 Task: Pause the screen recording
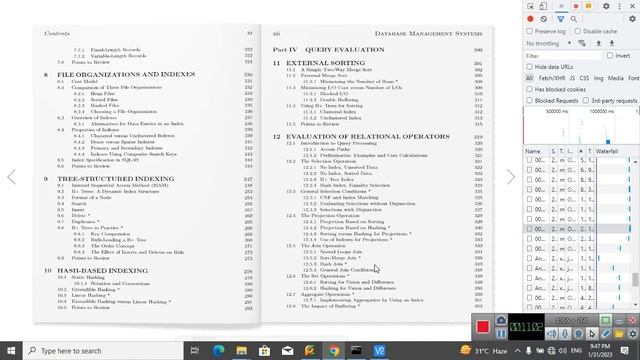[501, 333]
